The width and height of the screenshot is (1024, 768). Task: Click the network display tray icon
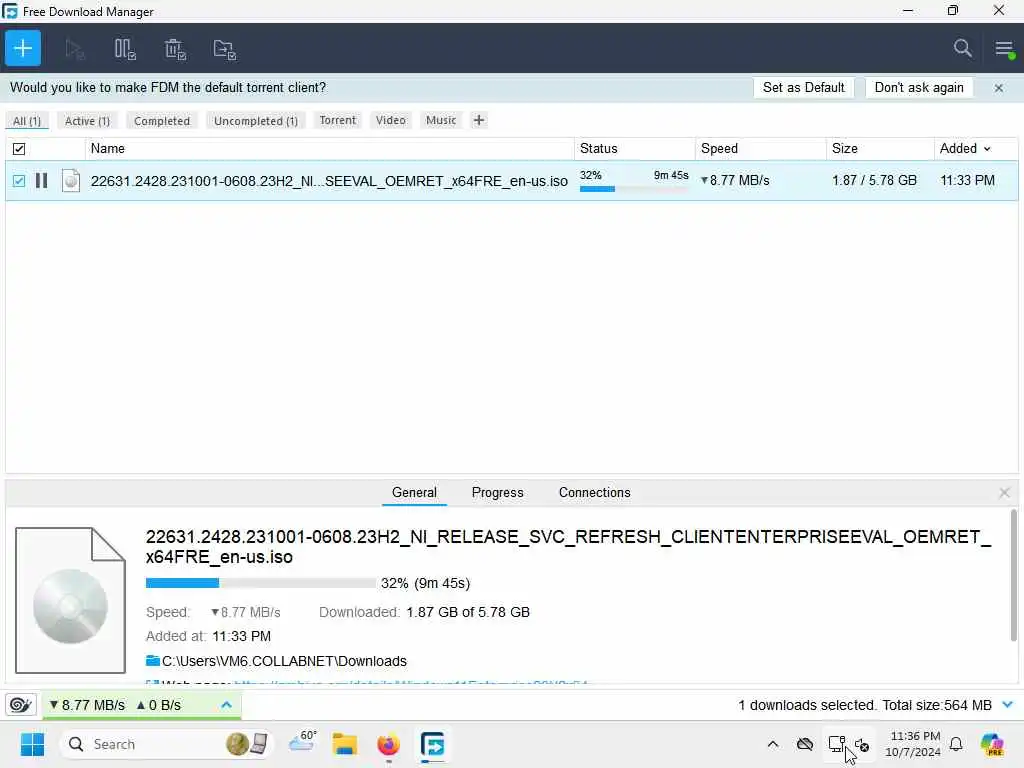point(837,744)
